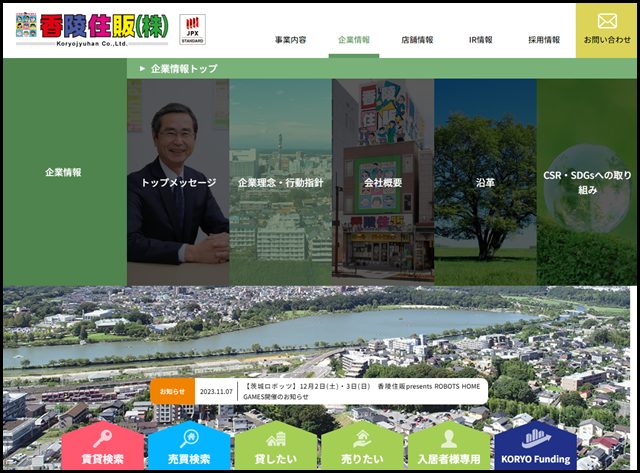
Task: Open the ROBOTS HOME GAMES news item
Action: [x=362, y=391]
